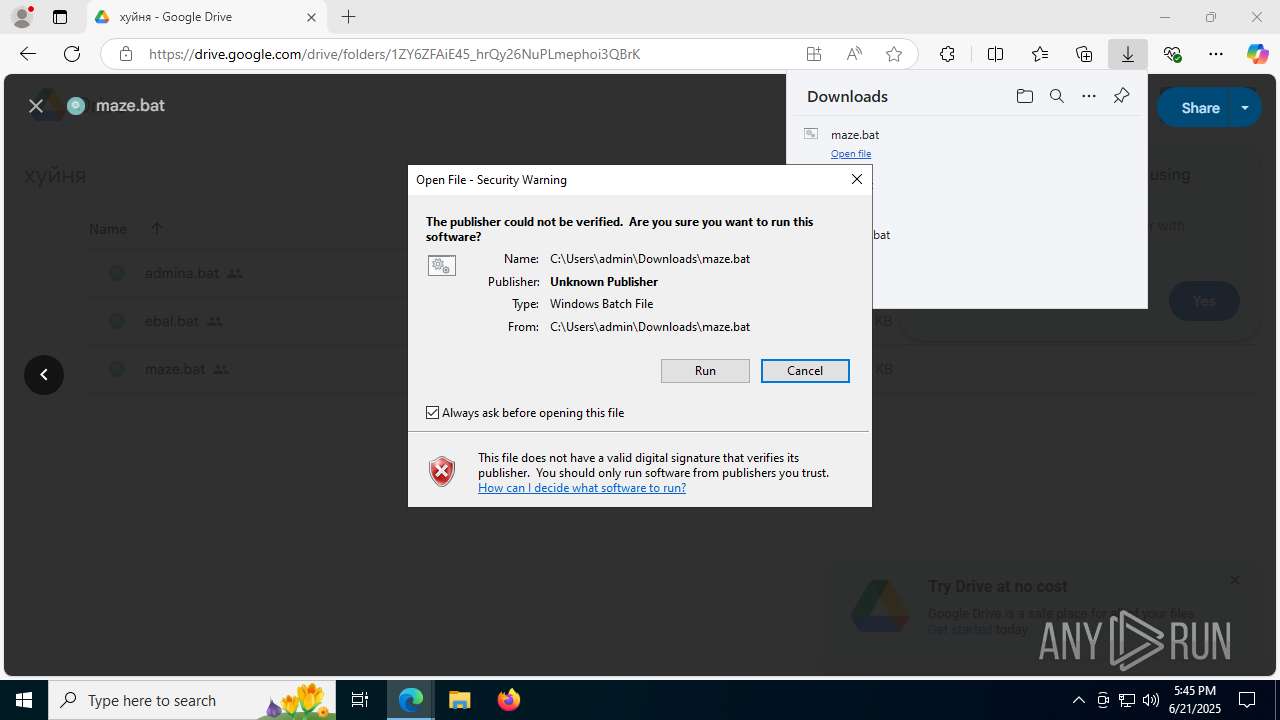Launch Firefox from taskbar

point(508,700)
